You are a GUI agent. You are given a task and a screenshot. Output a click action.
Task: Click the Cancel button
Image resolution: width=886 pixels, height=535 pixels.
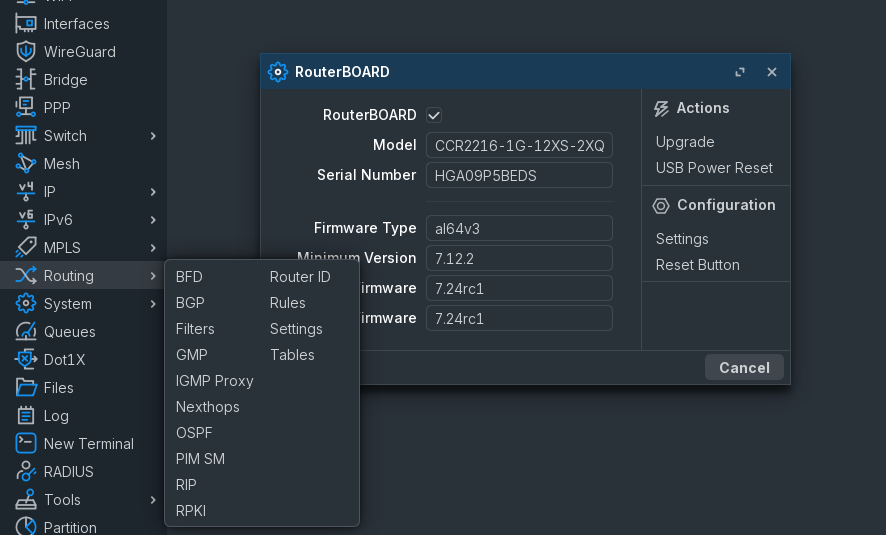(x=744, y=368)
